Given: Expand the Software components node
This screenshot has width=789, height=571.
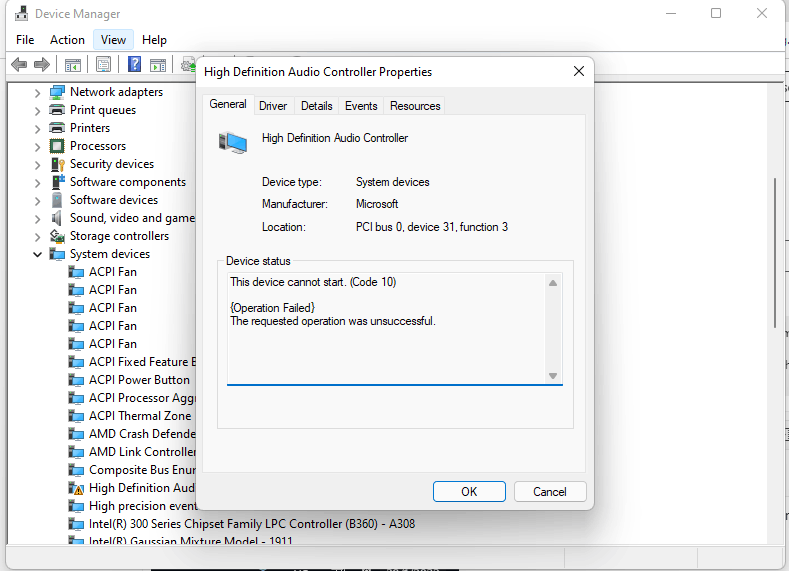Looking at the screenshot, I should click(37, 182).
